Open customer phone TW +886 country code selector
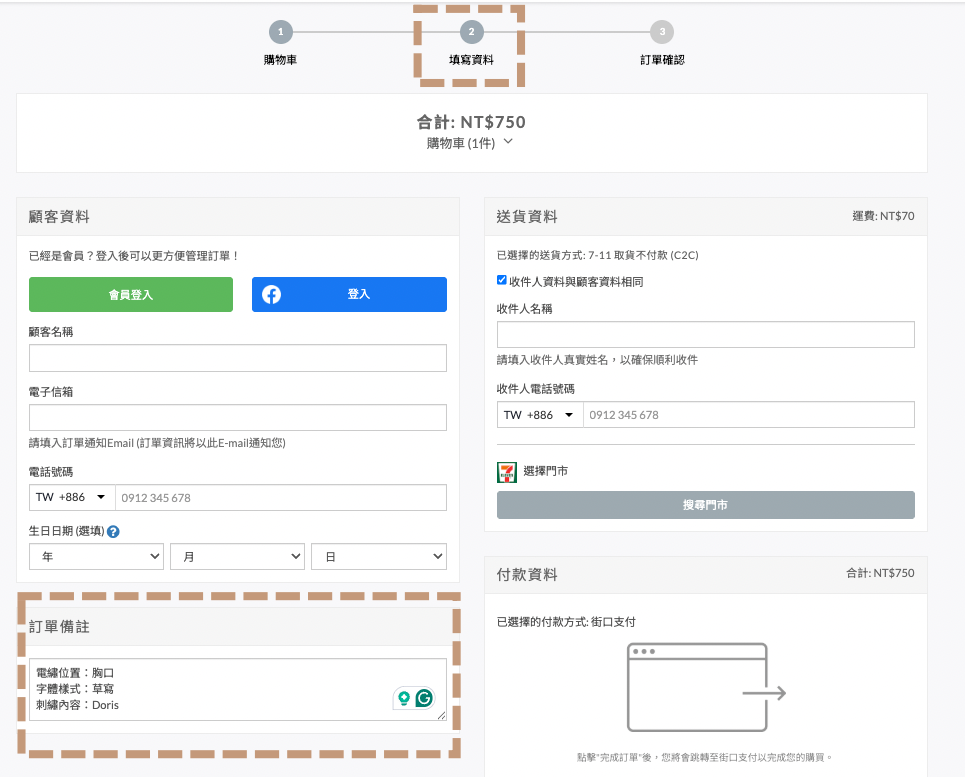This screenshot has height=777, width=965. click(72, 497)
